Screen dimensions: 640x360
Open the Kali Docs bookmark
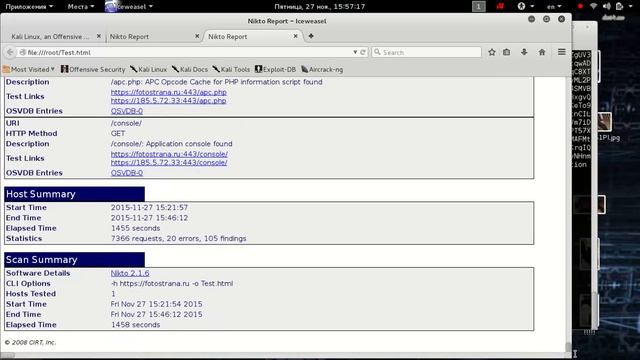click(190, 69)
